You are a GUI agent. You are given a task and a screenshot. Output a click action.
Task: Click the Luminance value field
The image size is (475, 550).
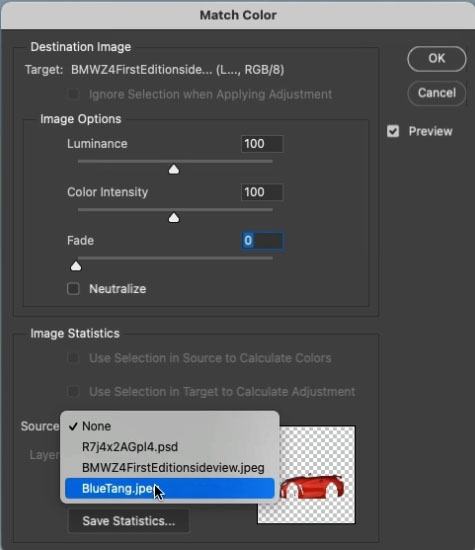point(262,144)
